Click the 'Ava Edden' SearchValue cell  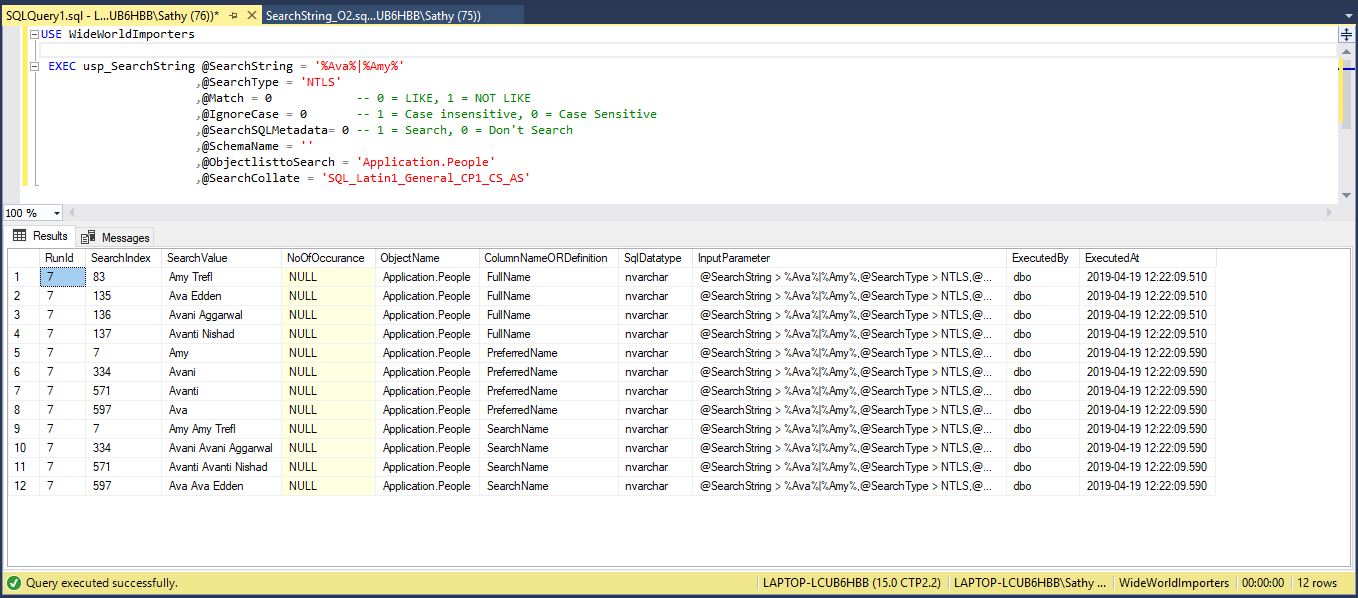pyautogui.click(x=221, y=296)
